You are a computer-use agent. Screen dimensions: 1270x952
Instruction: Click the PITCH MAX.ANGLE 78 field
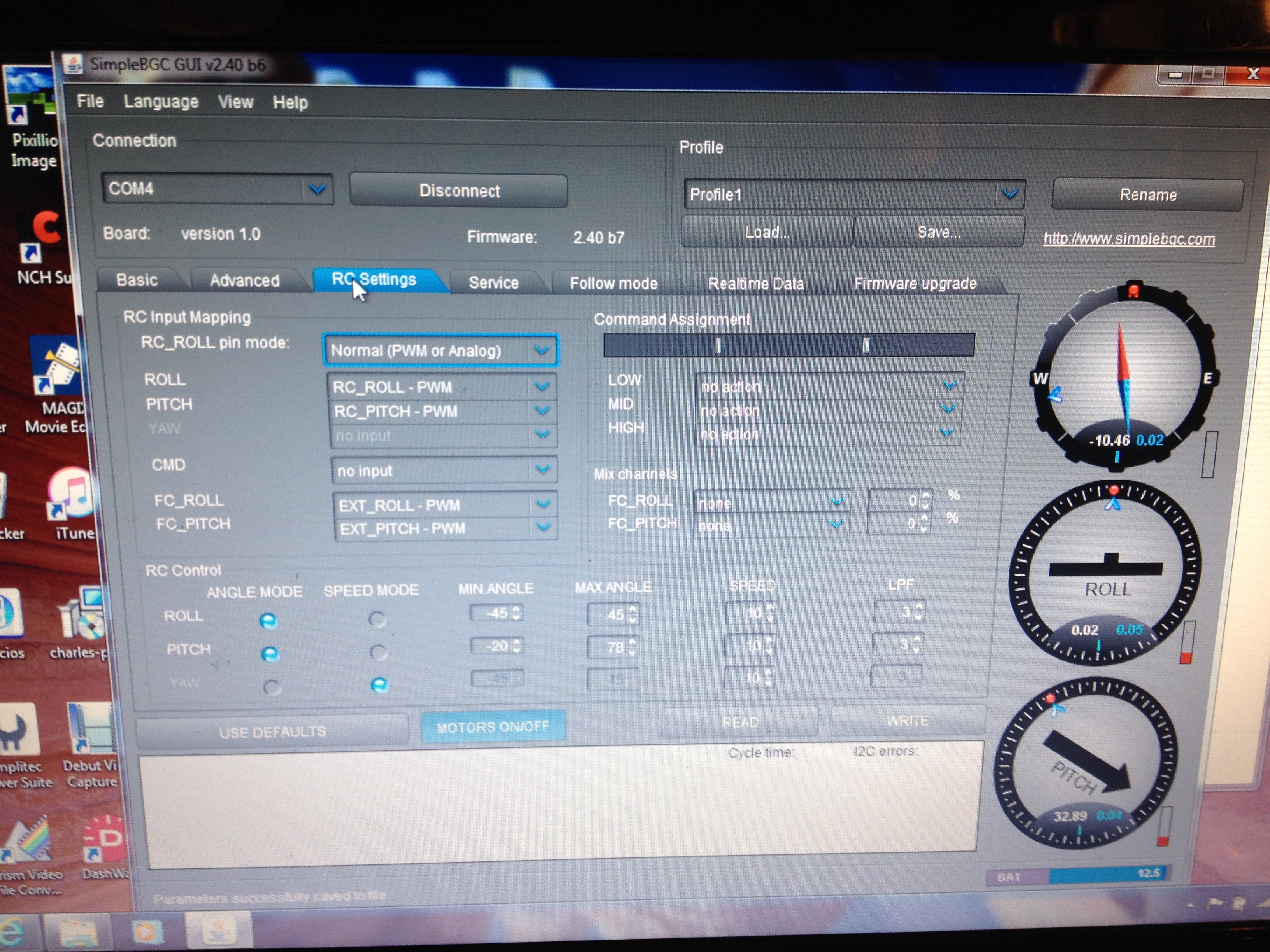coord(613,648)
